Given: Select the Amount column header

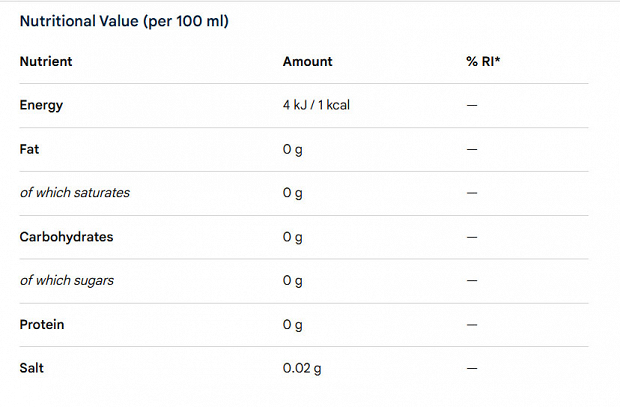Looking at the screenshot, I should pyautogui.click(x=307, y=61).
